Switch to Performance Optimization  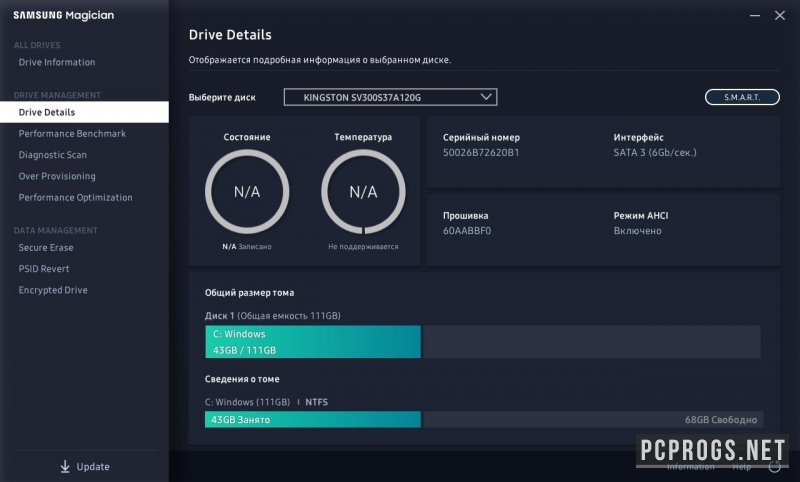(x=75, y=198)
